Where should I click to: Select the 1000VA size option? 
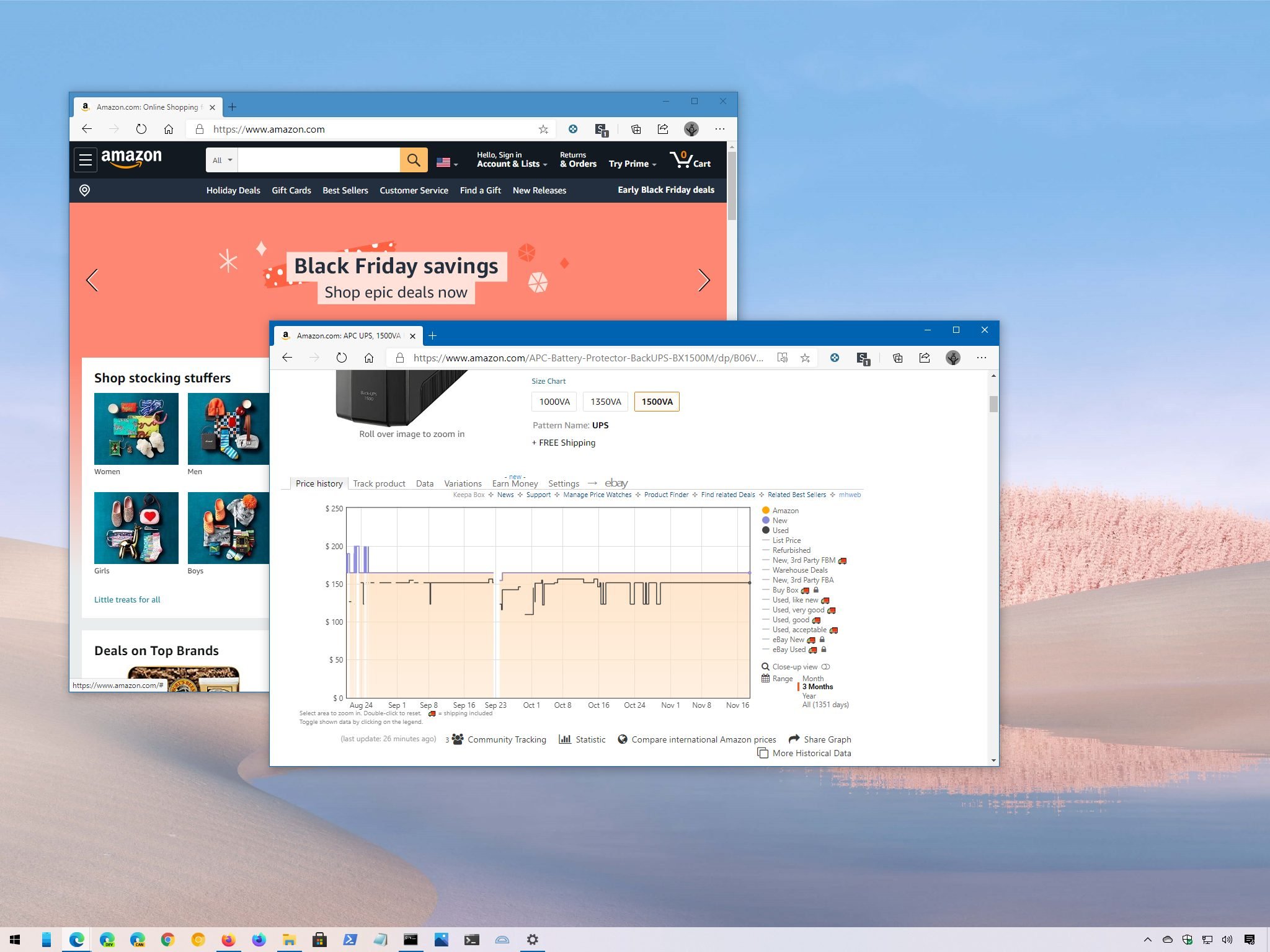554,402
